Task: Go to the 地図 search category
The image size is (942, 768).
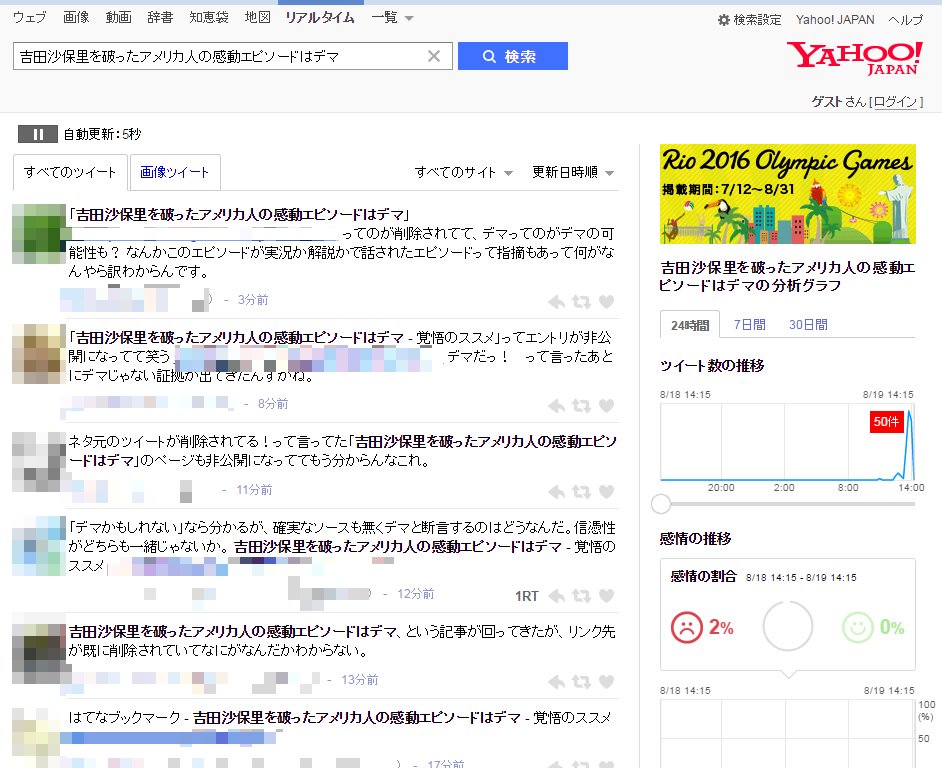Action: 258,17
